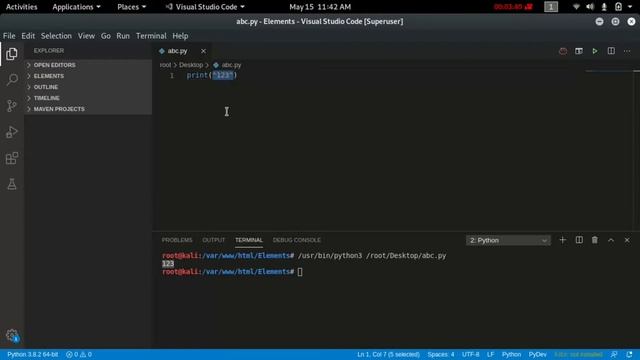Image resolution: width=640 pixels, height=360 pixels.
Task: Change indentation via Spaces: 4
Action: tap(441, 354)
